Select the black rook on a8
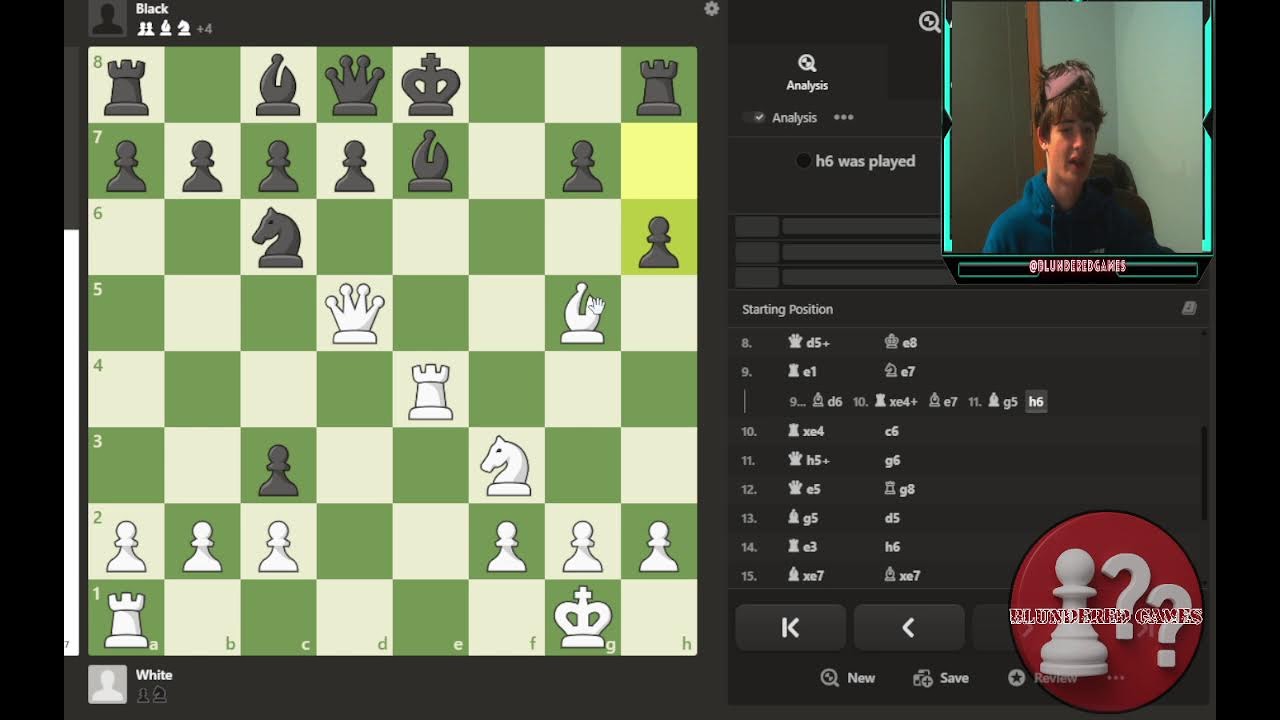 pos(127,85)
